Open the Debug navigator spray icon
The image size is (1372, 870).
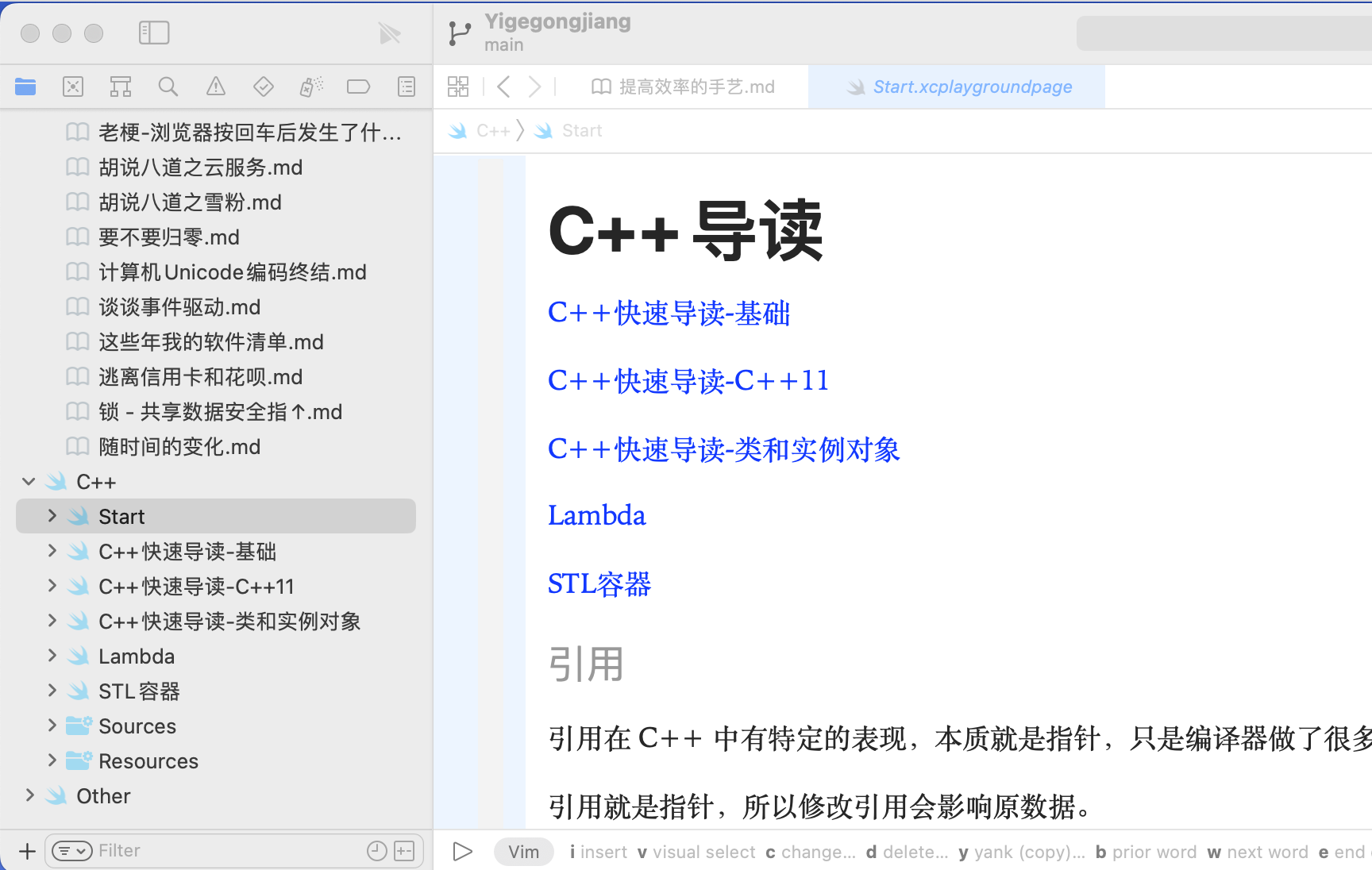[x=311, y=87]
